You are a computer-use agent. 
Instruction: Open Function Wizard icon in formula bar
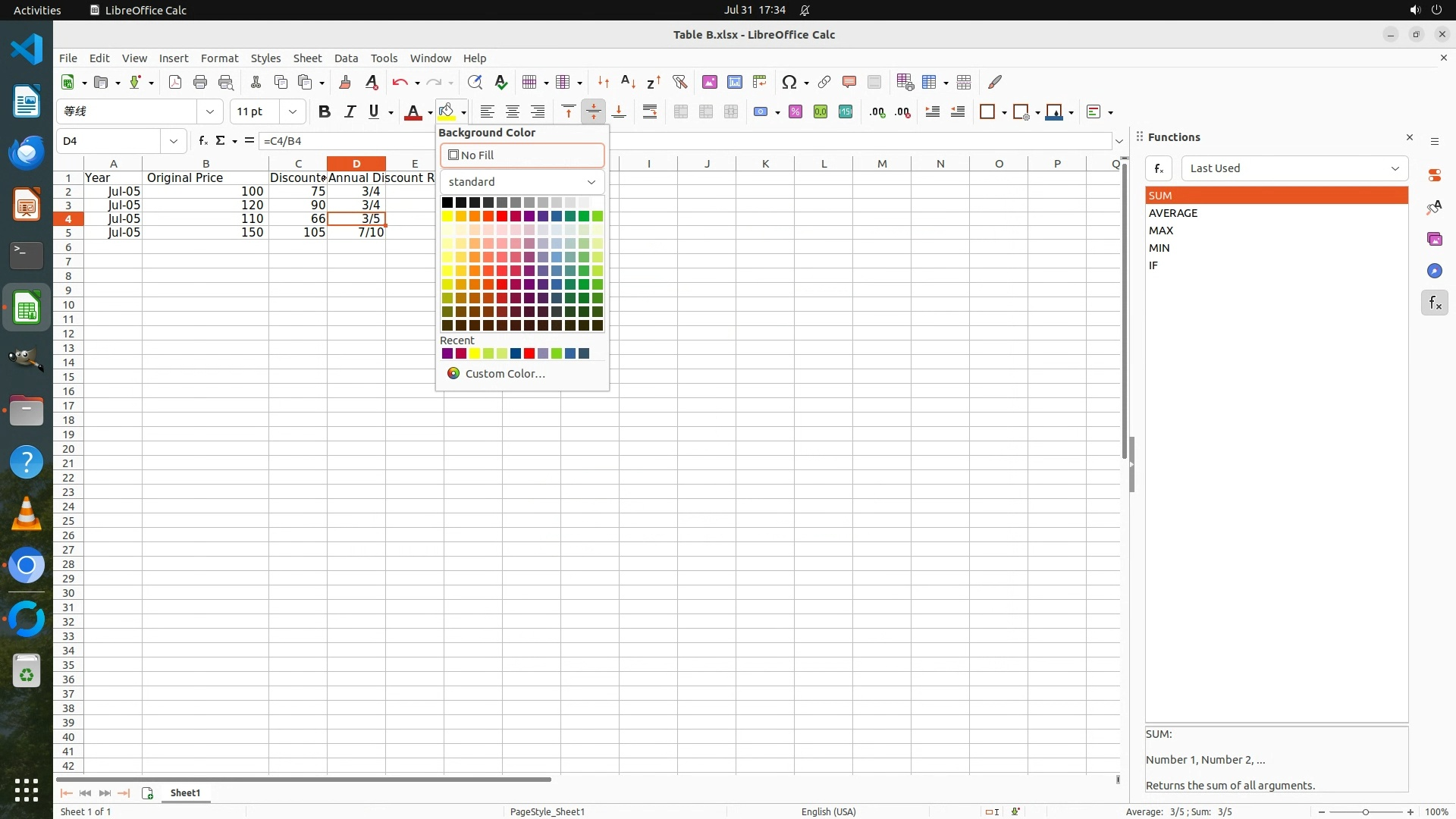[202, 140]
